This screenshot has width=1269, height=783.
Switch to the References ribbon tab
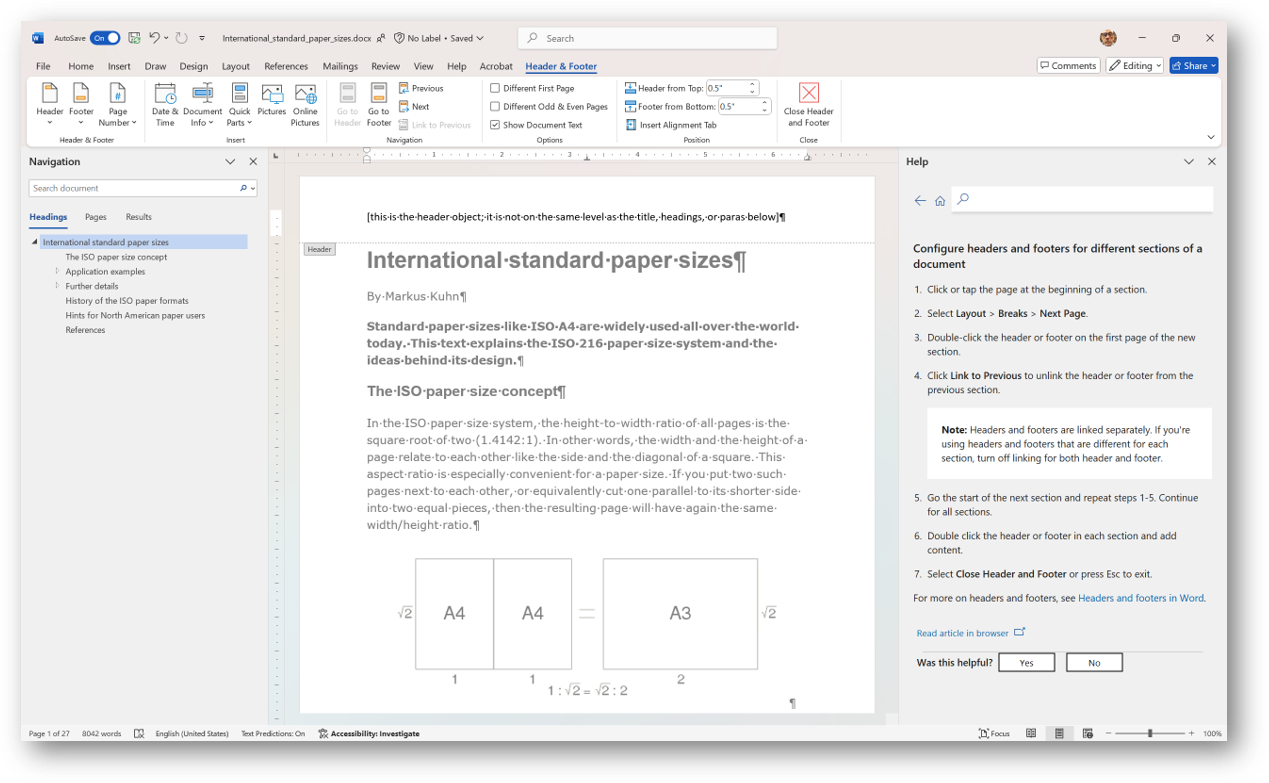286,66
